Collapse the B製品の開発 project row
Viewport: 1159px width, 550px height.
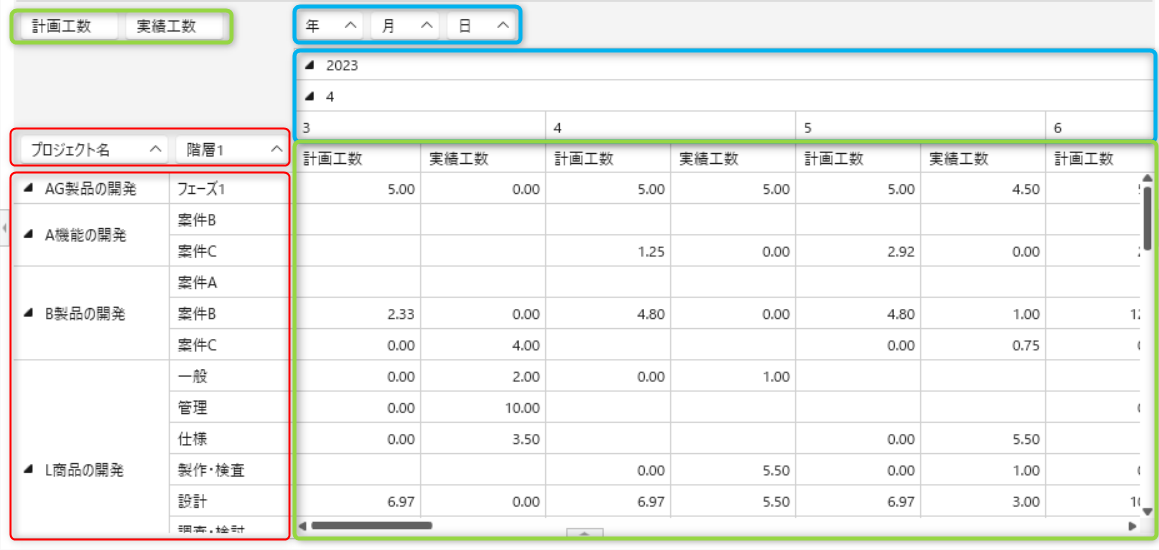(28, 313)
